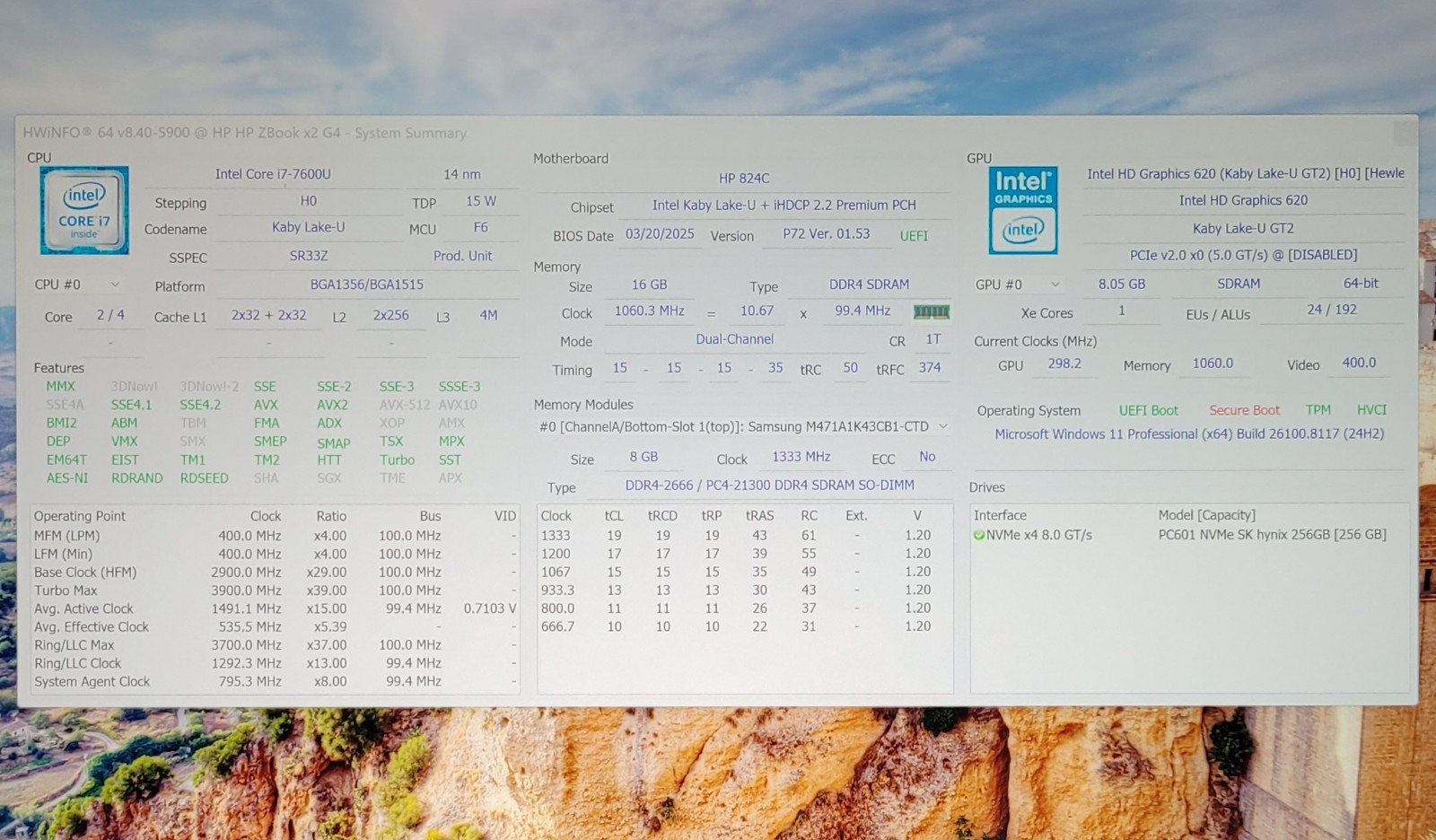The width and height of the screenshot is (1436, 840).
Task: Click the Intel Core i7 CPU logo
Action: (84, 210)
